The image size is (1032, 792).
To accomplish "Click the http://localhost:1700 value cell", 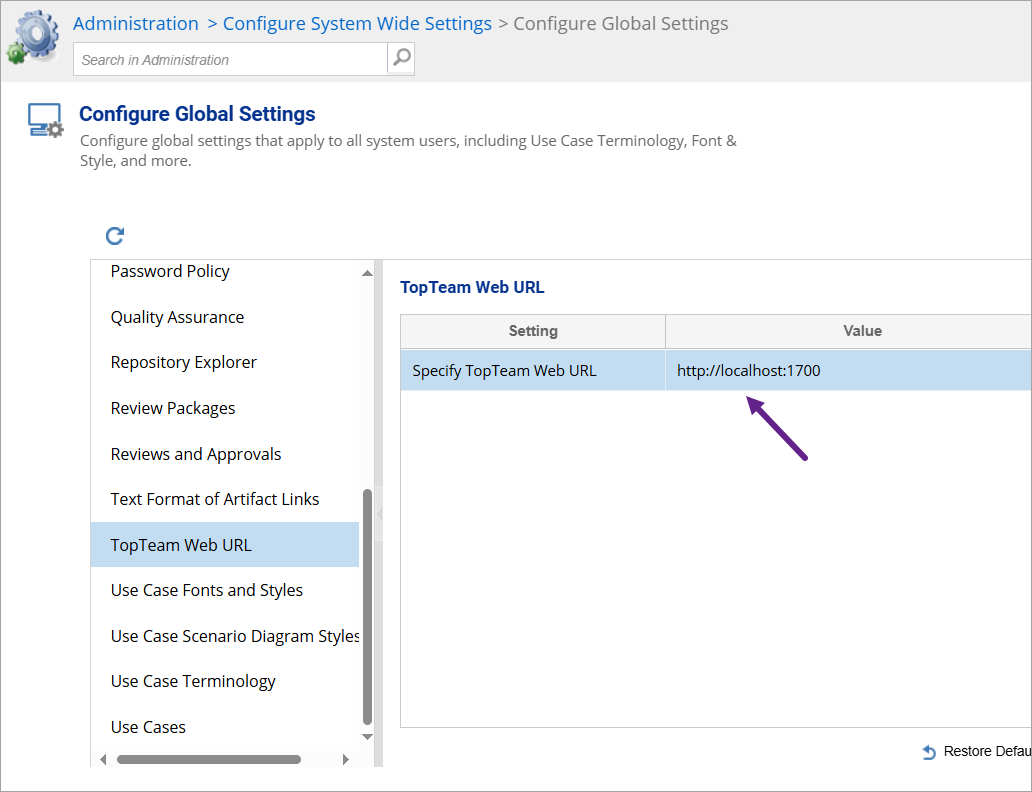I will tap(848, 371).
